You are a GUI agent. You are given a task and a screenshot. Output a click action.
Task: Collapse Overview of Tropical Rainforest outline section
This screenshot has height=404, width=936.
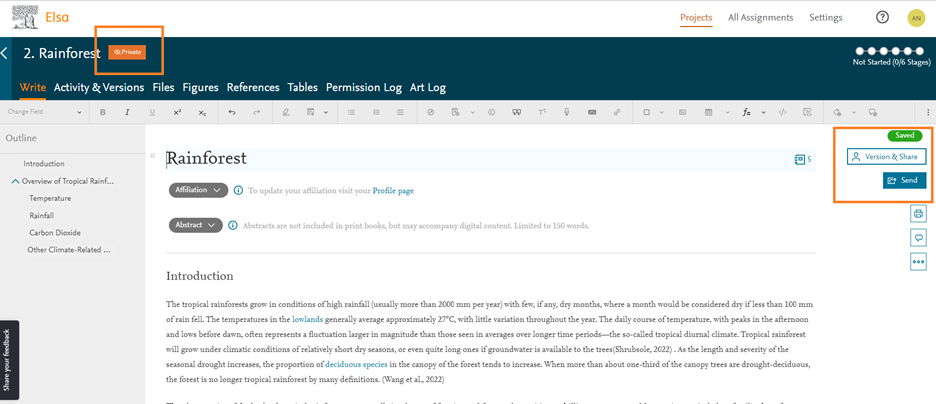coord(16,181)
